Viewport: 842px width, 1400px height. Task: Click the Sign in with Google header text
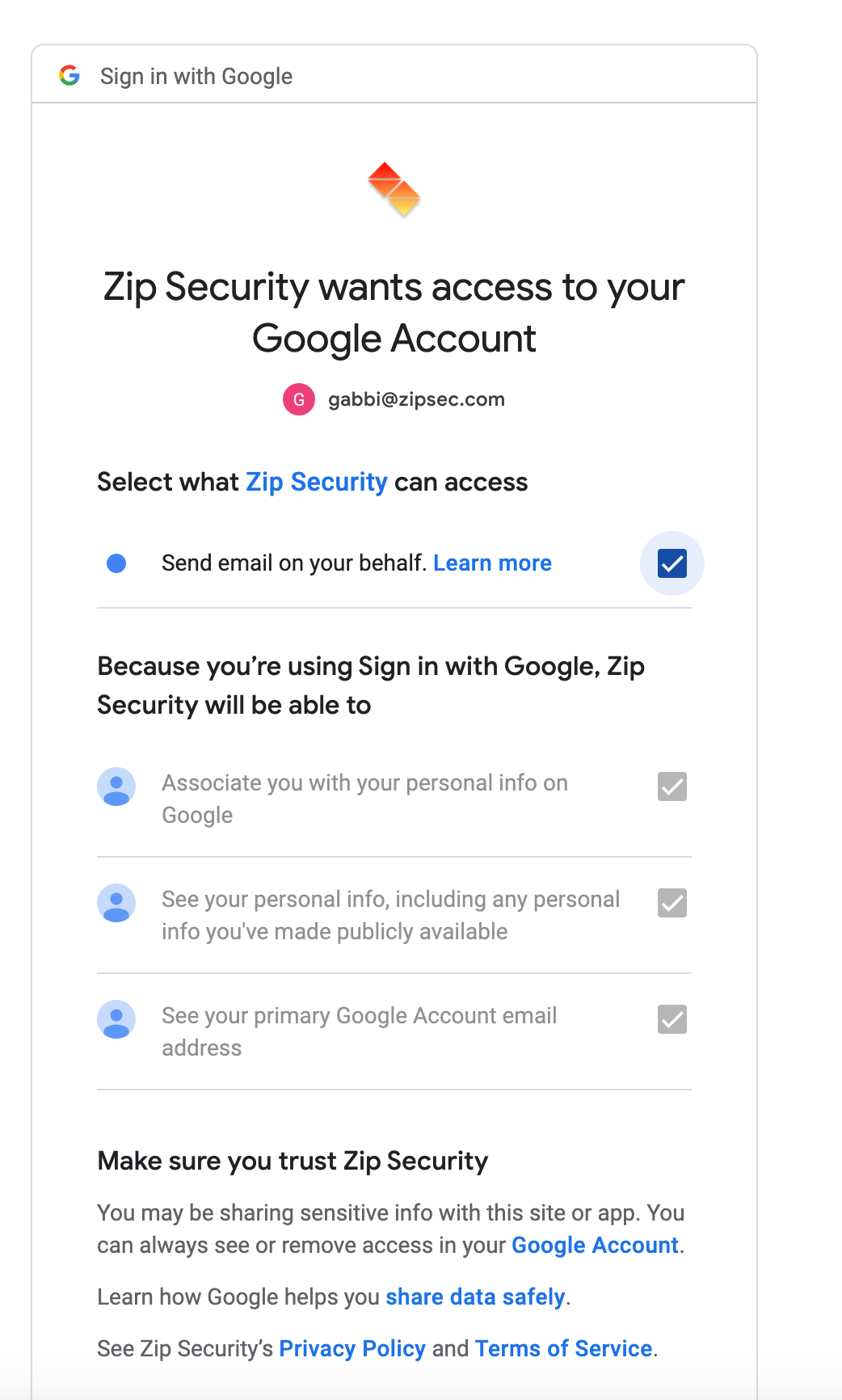click(196, 77)
